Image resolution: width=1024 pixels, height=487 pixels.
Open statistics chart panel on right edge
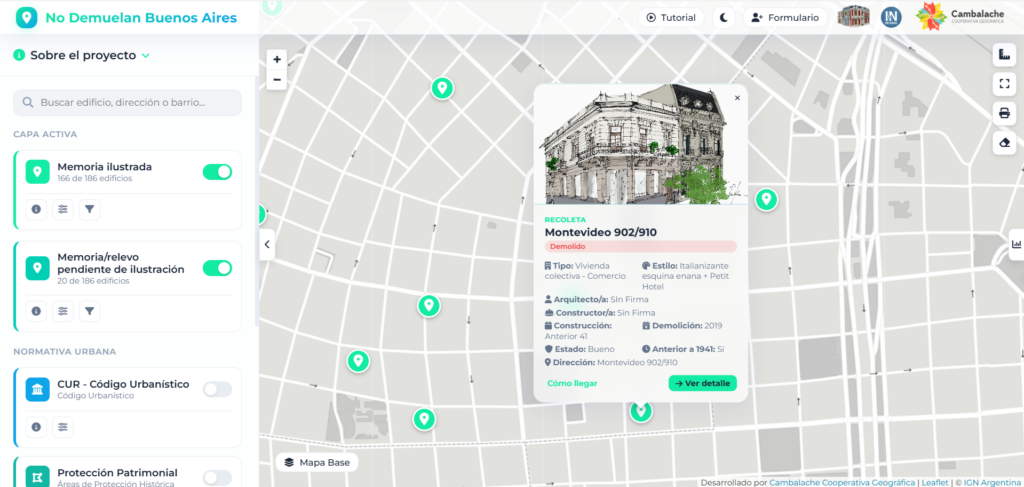(x=1016, y=244)
